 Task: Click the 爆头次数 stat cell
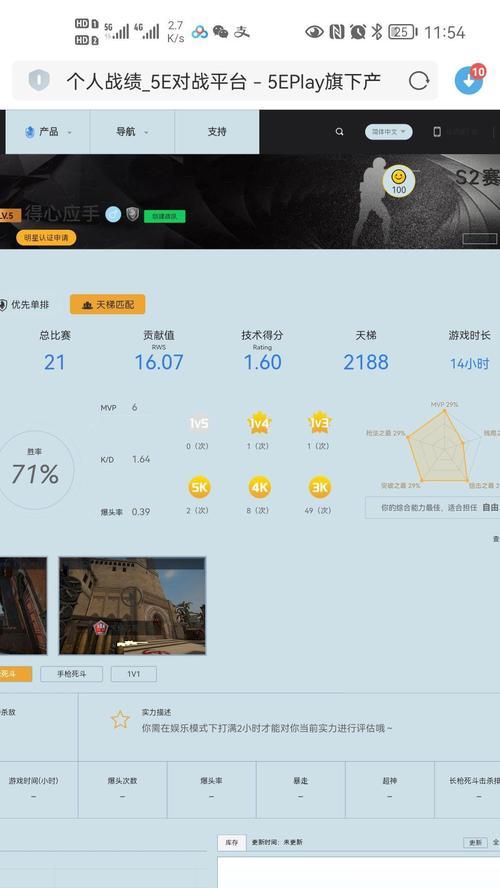[122, 789]
